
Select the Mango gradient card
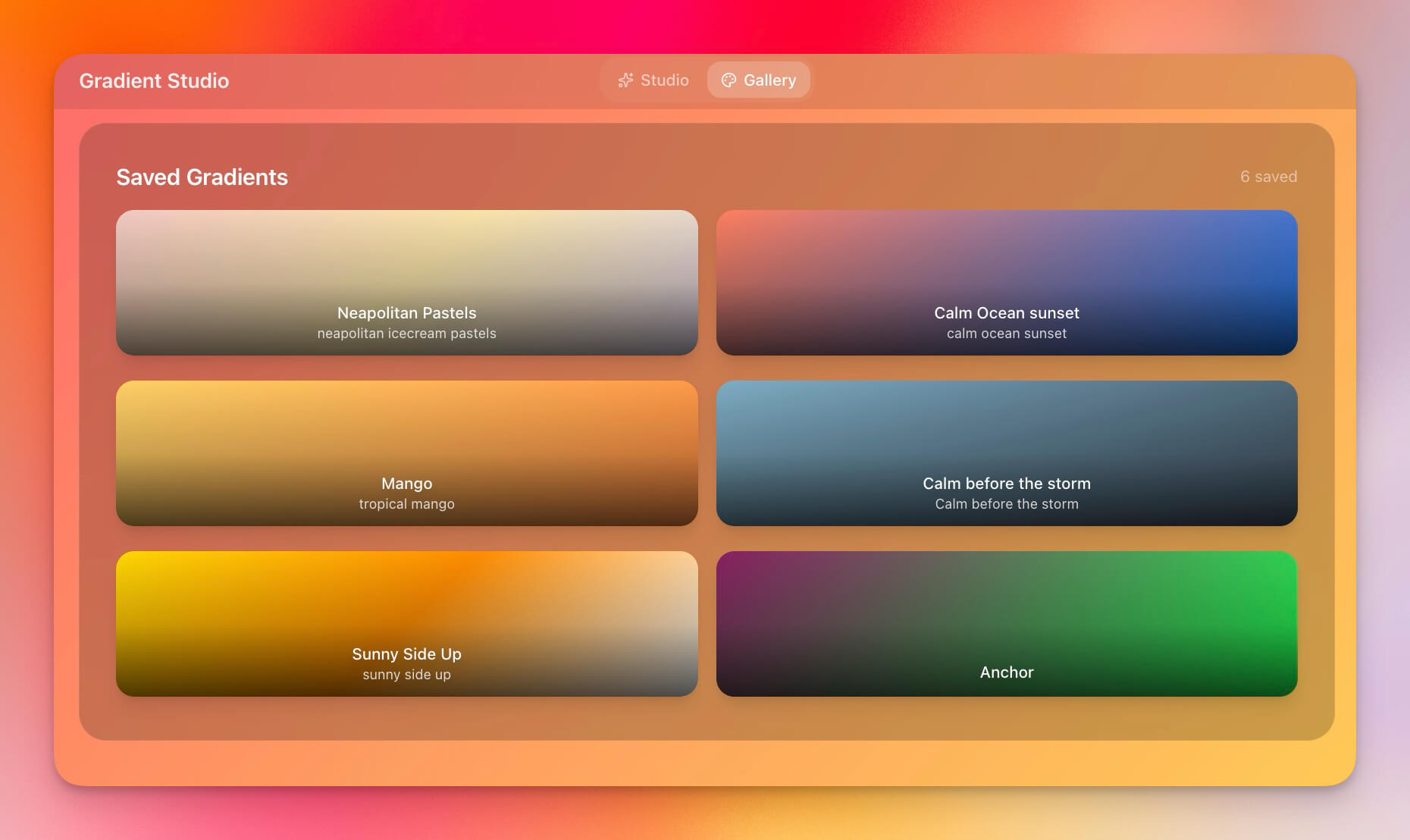point(406,453)
